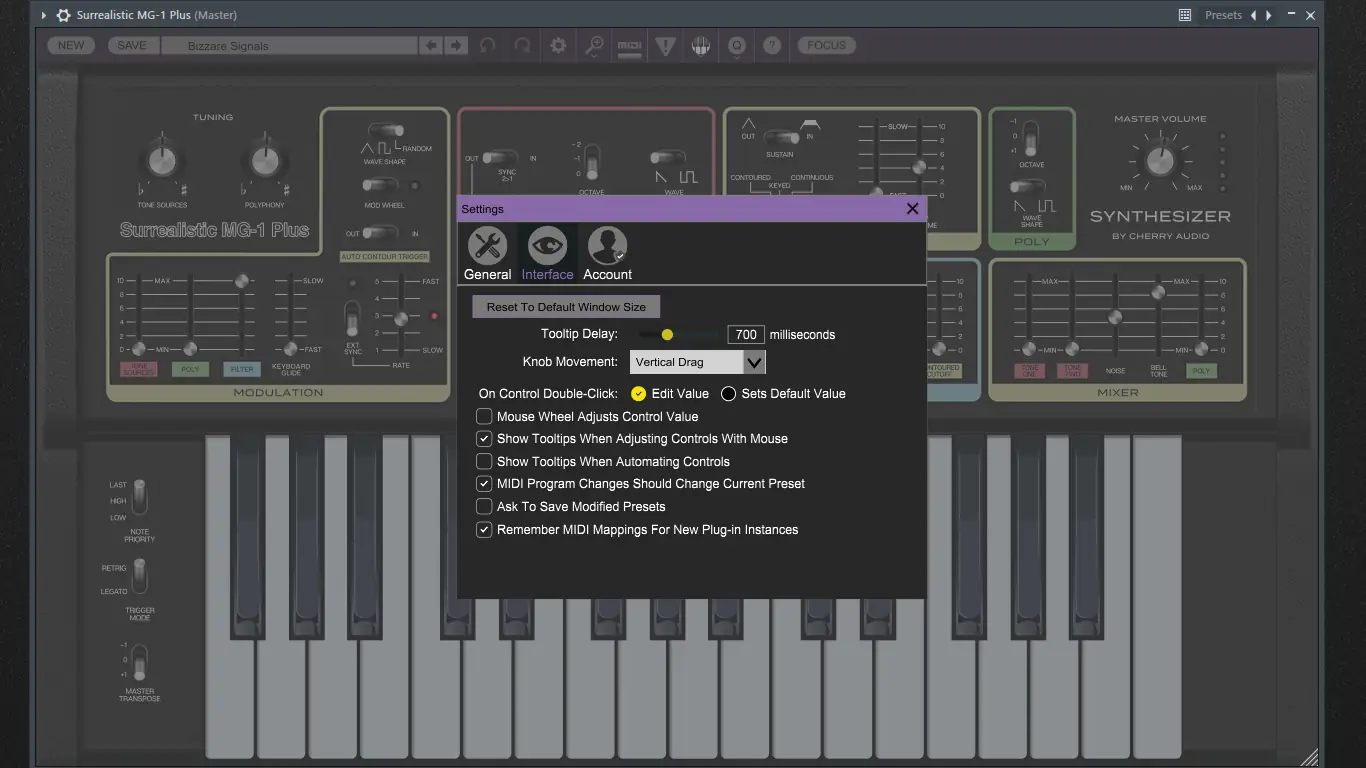
Task: Close the Settings dialog
Action: click(x=912, y=209)
